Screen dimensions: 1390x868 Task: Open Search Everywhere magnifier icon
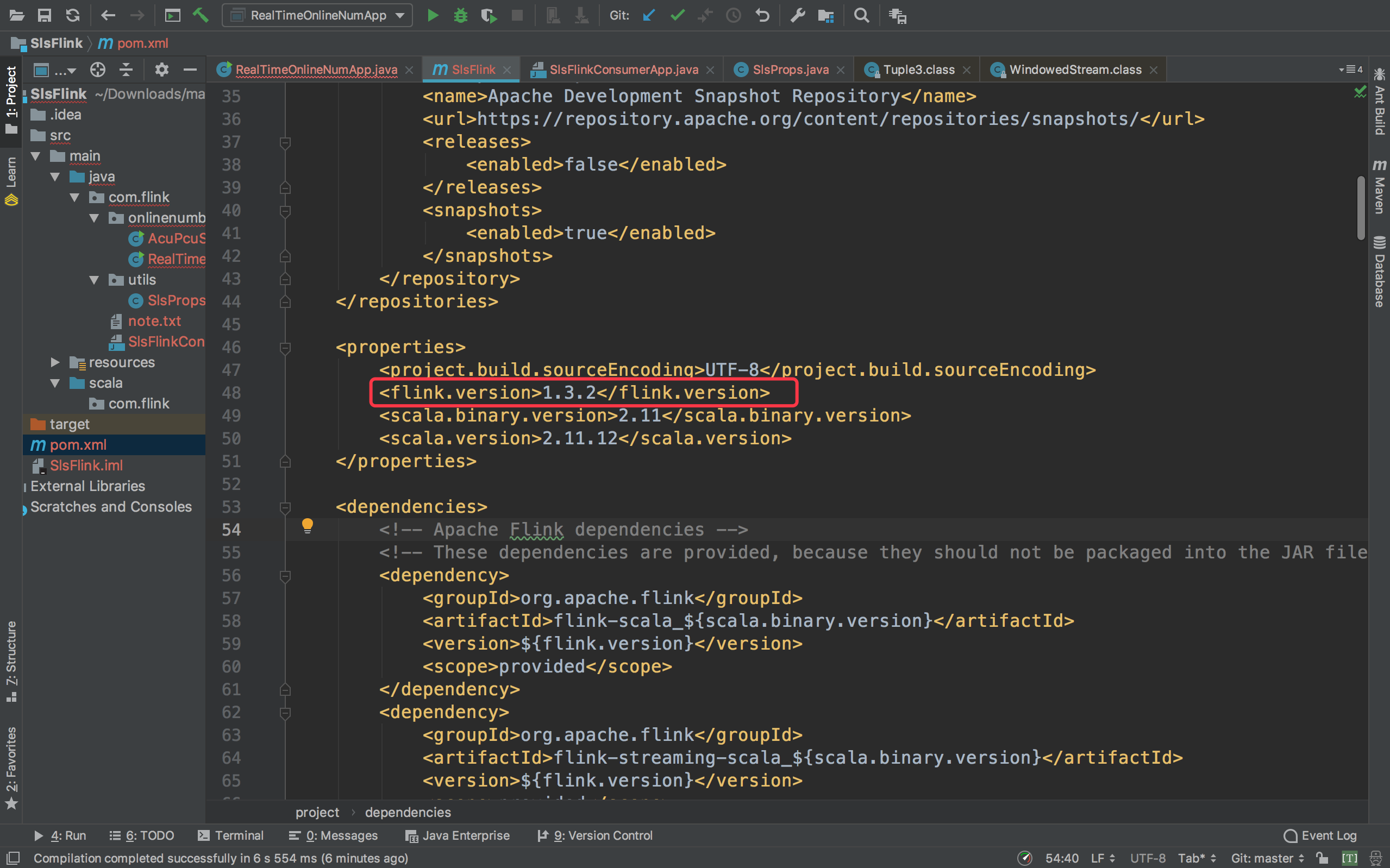(x=861, y=16)
